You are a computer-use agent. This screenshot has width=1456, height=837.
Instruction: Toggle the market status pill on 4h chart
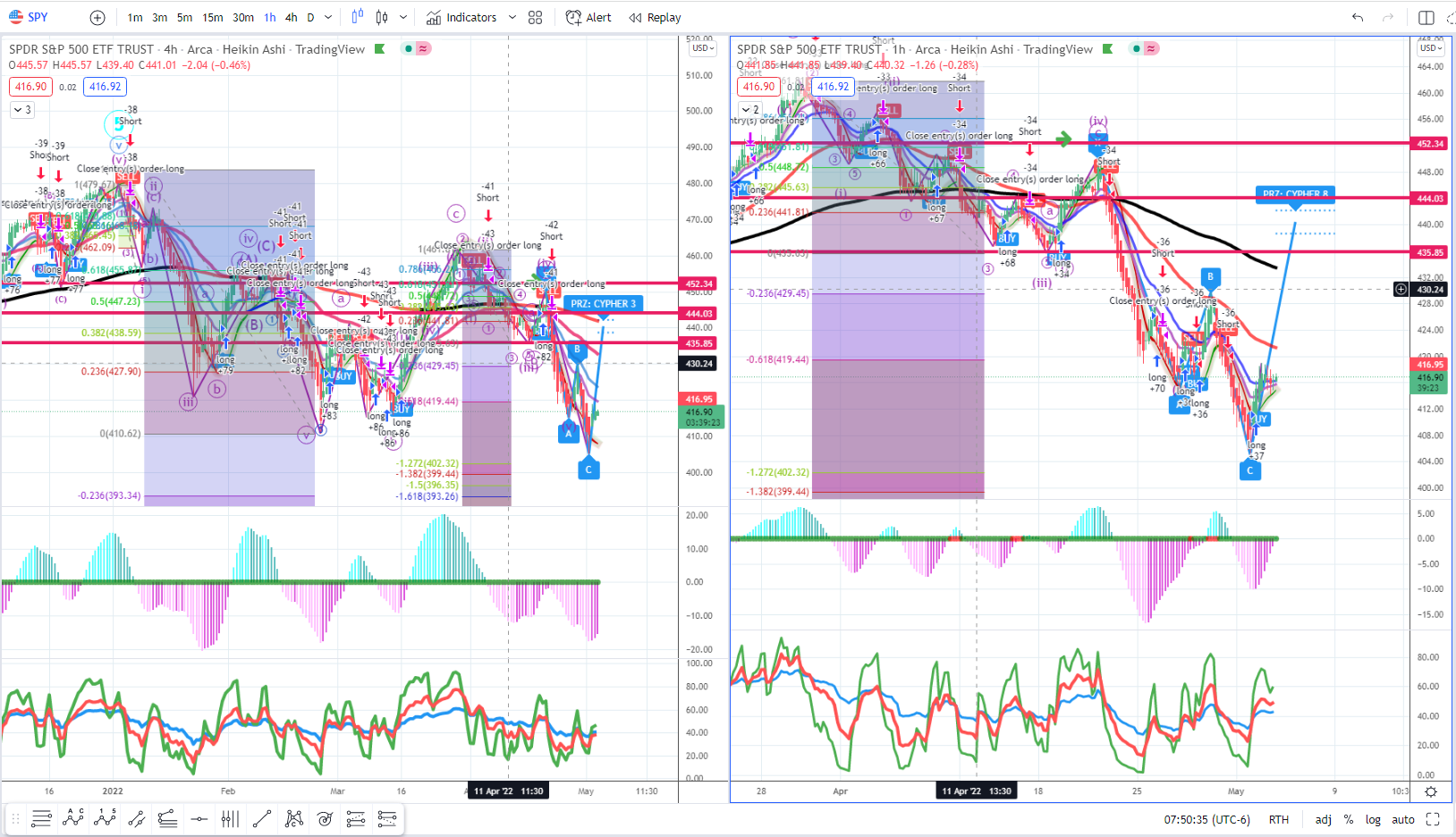tap(416, 48)
